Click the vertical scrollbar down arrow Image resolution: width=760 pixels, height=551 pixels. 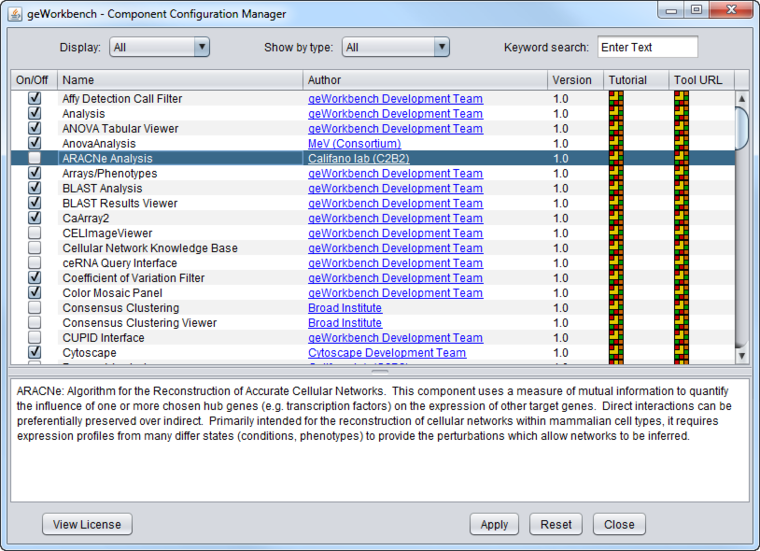742,355
